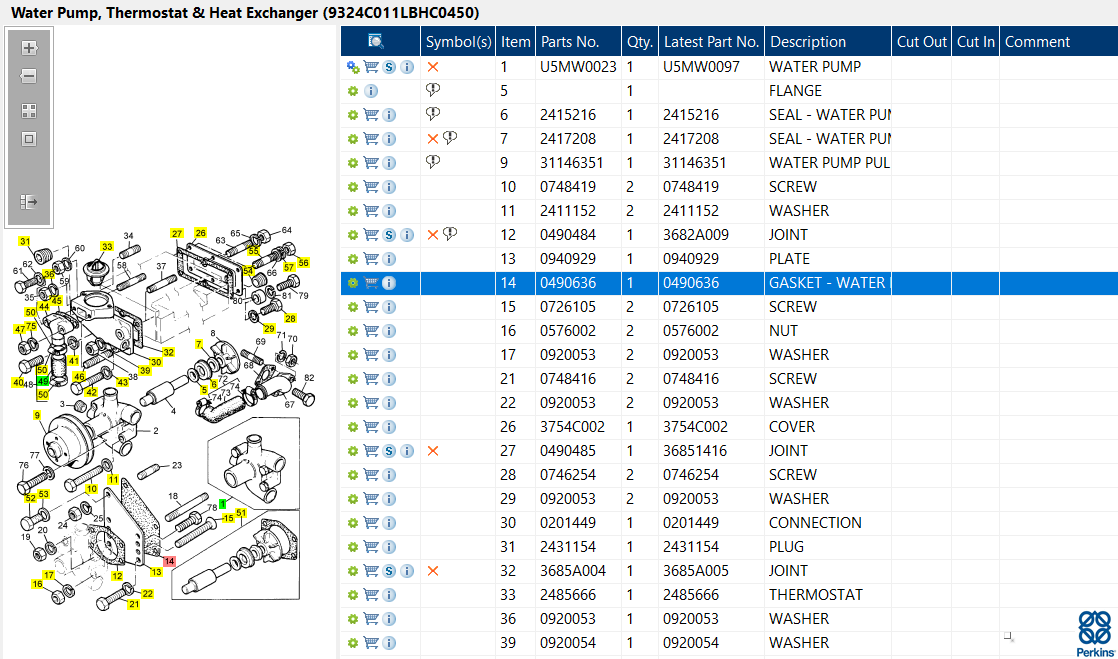Open info for WASHER 2411152
This screenshot has height=659, width=1118.
(389, 211)
